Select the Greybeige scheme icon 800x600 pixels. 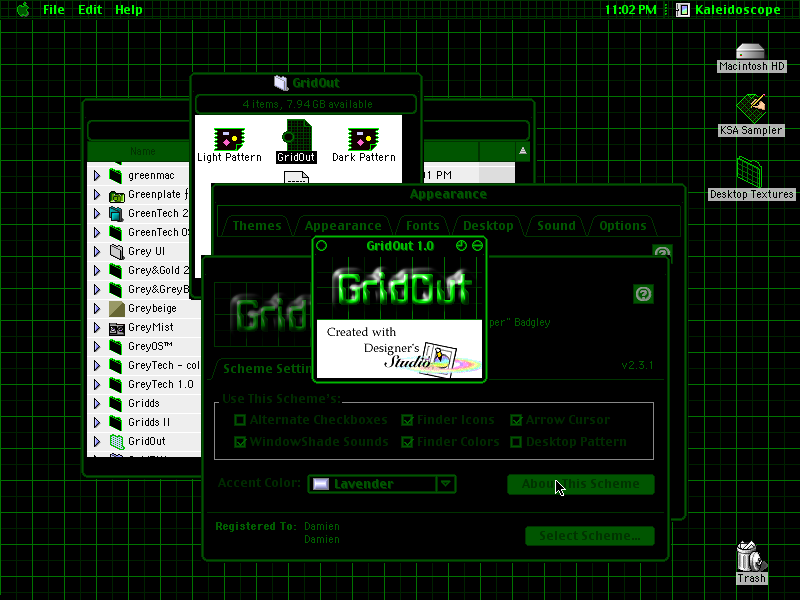117,309
